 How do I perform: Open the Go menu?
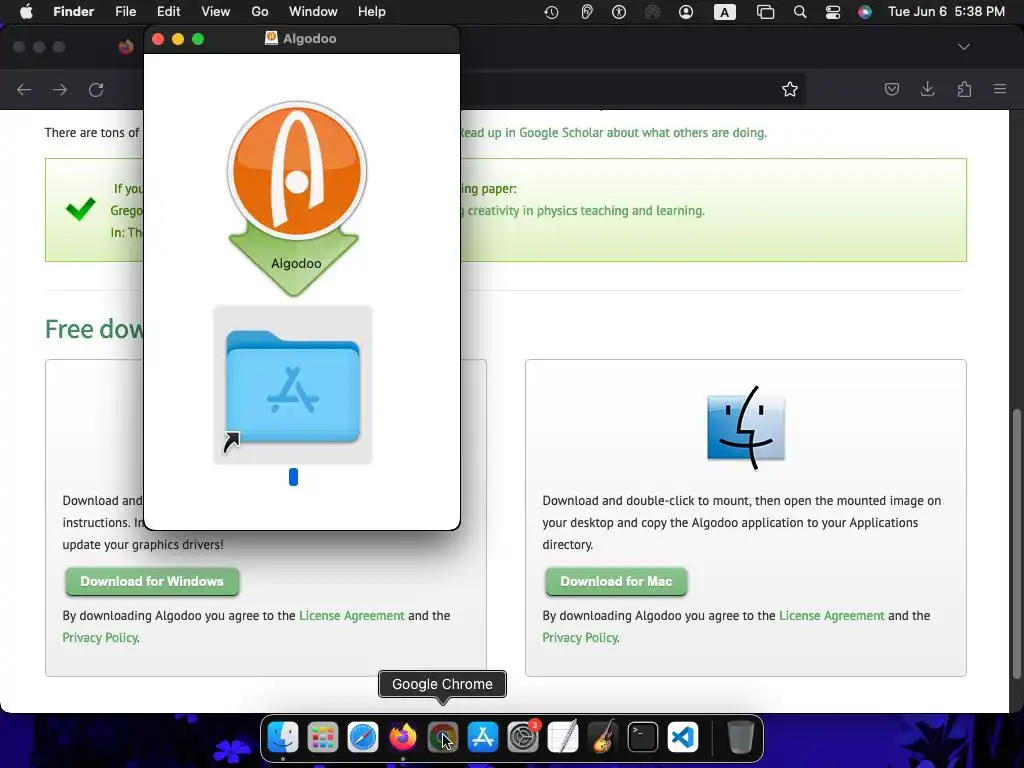coord(260,12)
